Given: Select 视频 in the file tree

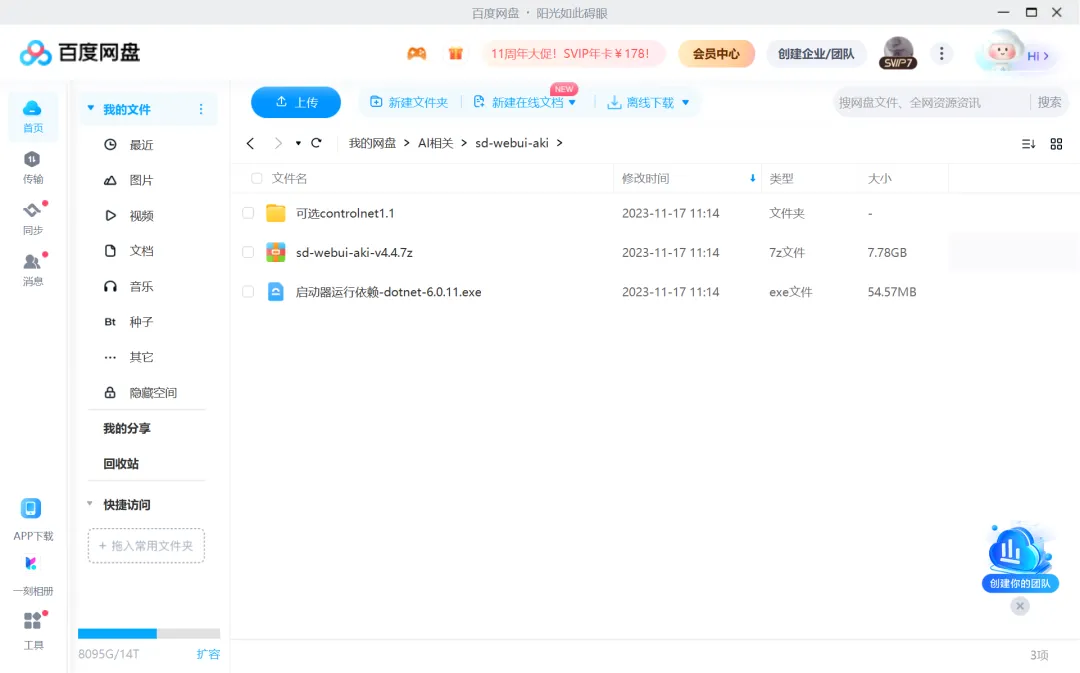Looking at the screenshot, I should (x=141, y=216).
